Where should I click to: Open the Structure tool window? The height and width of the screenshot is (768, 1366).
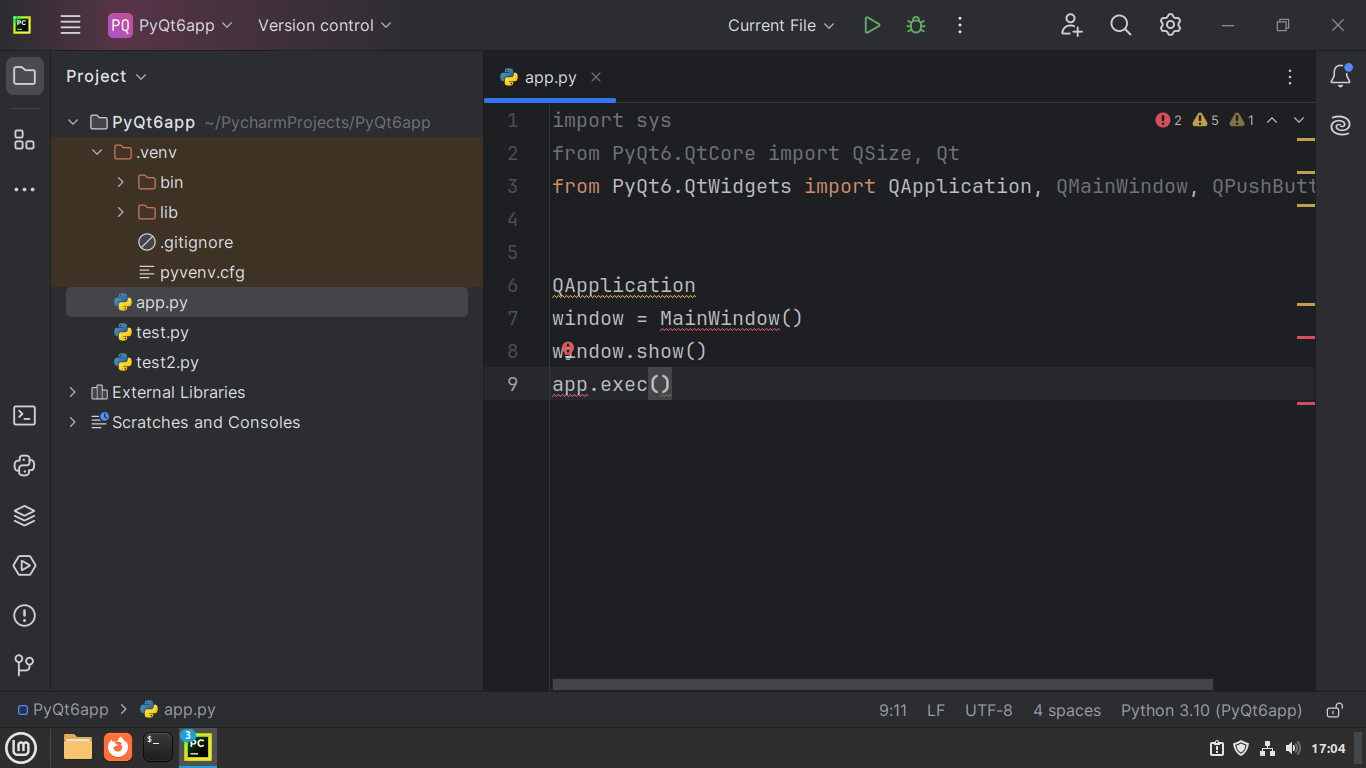[25, 140]
